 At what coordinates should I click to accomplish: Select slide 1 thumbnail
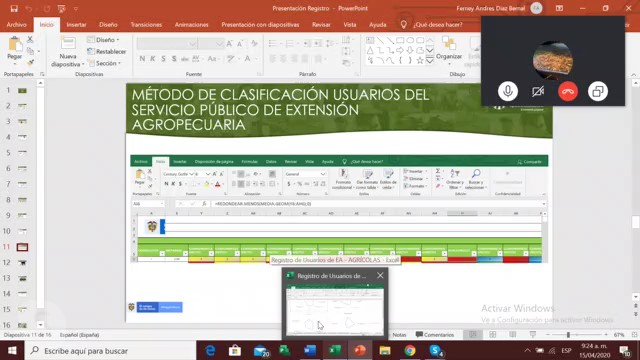click(x=22, y=90)
